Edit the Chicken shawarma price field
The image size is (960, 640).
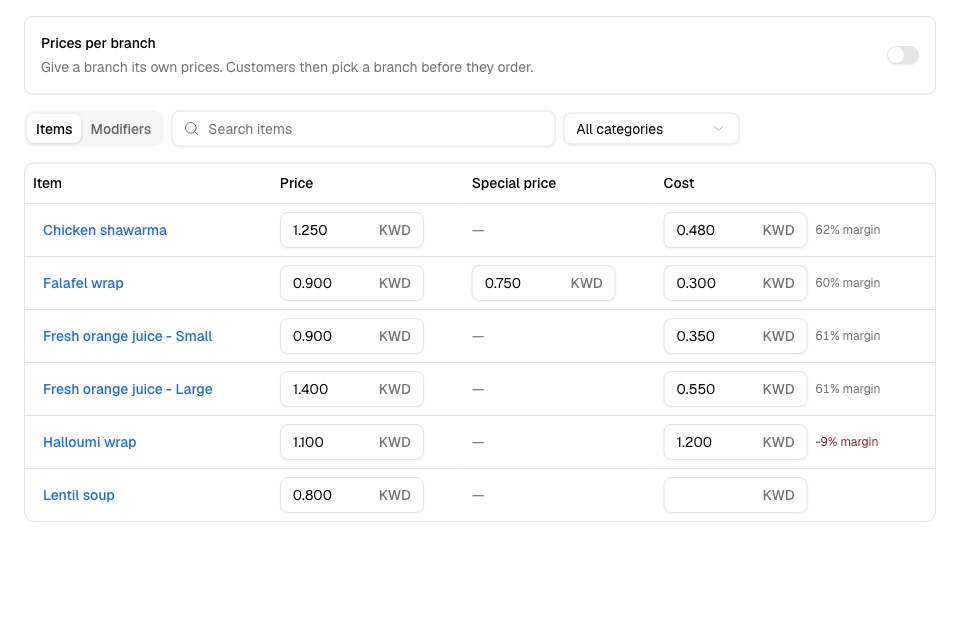point(351,230)
